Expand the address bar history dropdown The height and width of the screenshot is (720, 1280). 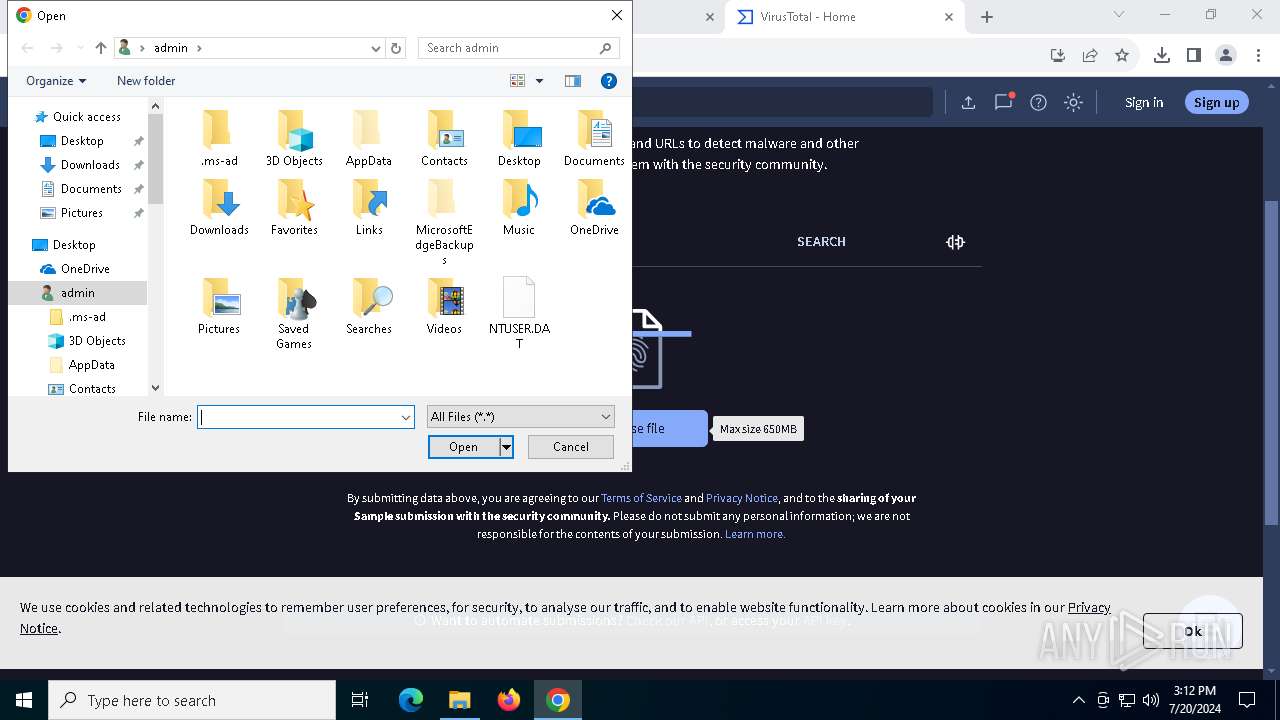376,48
